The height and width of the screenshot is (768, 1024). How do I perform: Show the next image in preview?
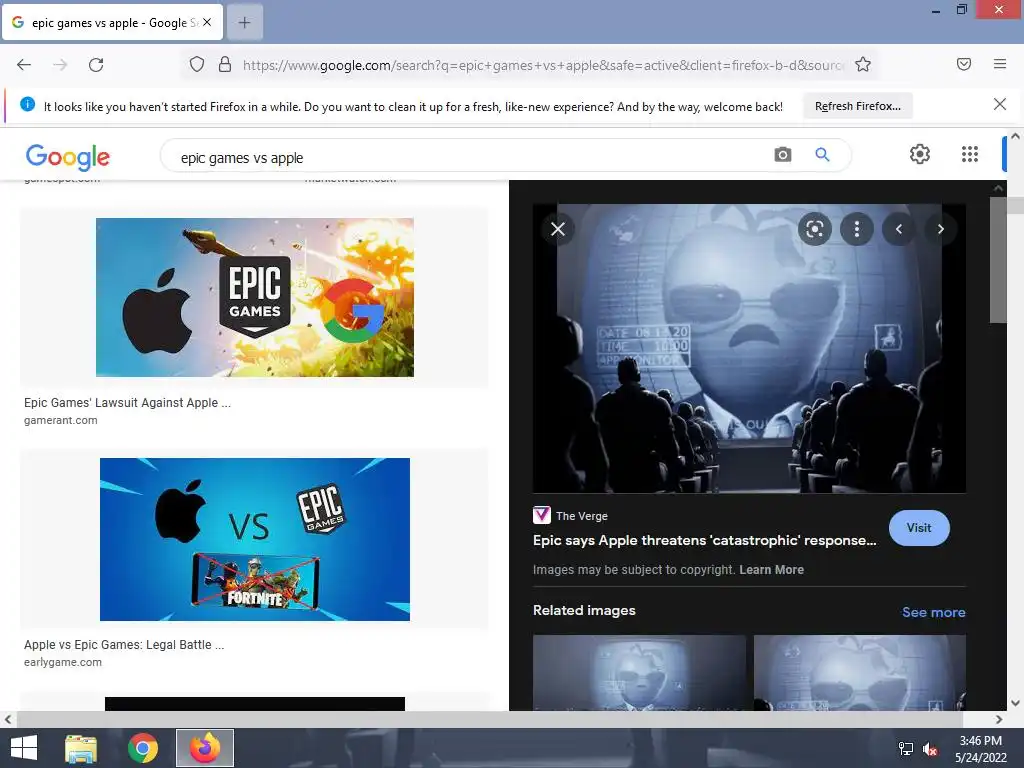[940, 229]
